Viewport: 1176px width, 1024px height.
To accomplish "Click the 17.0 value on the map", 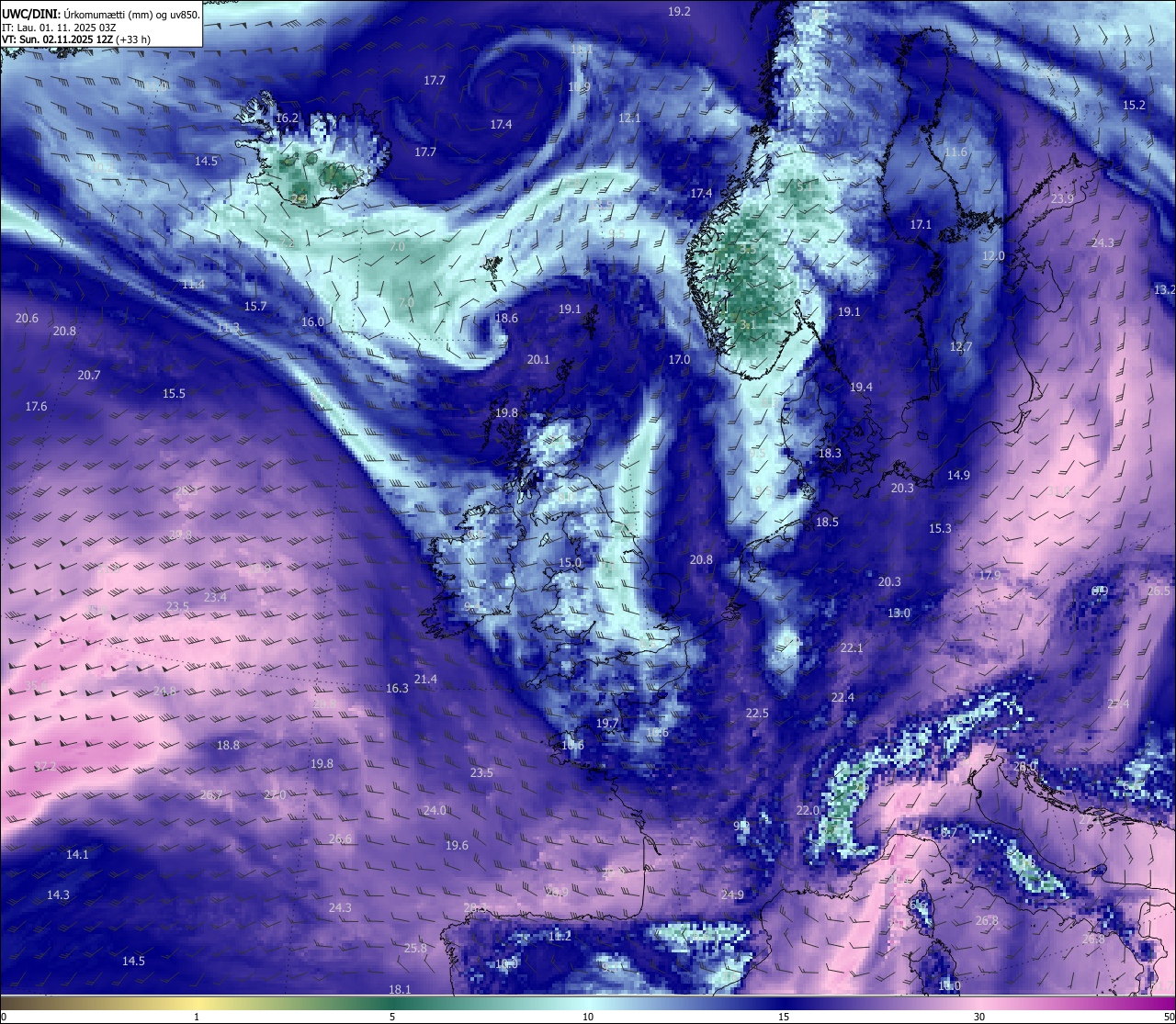I will click(679, 359).
